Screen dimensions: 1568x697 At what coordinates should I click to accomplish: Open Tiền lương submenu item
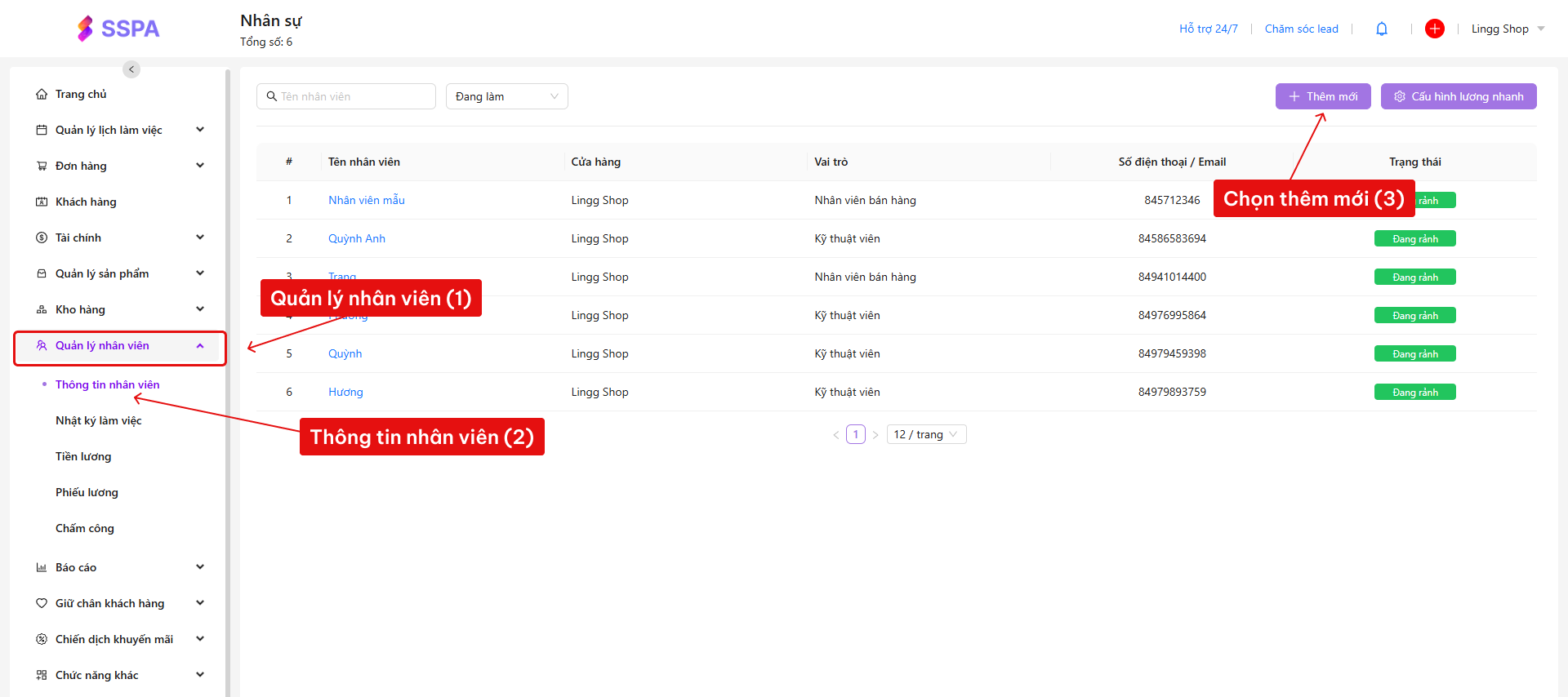coord(83,457)
